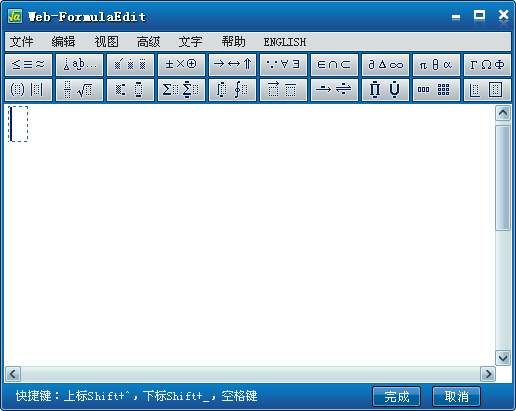The image size is (516, 411).
Task: Open the bracket fence templates palette
Action: [29, 90]
